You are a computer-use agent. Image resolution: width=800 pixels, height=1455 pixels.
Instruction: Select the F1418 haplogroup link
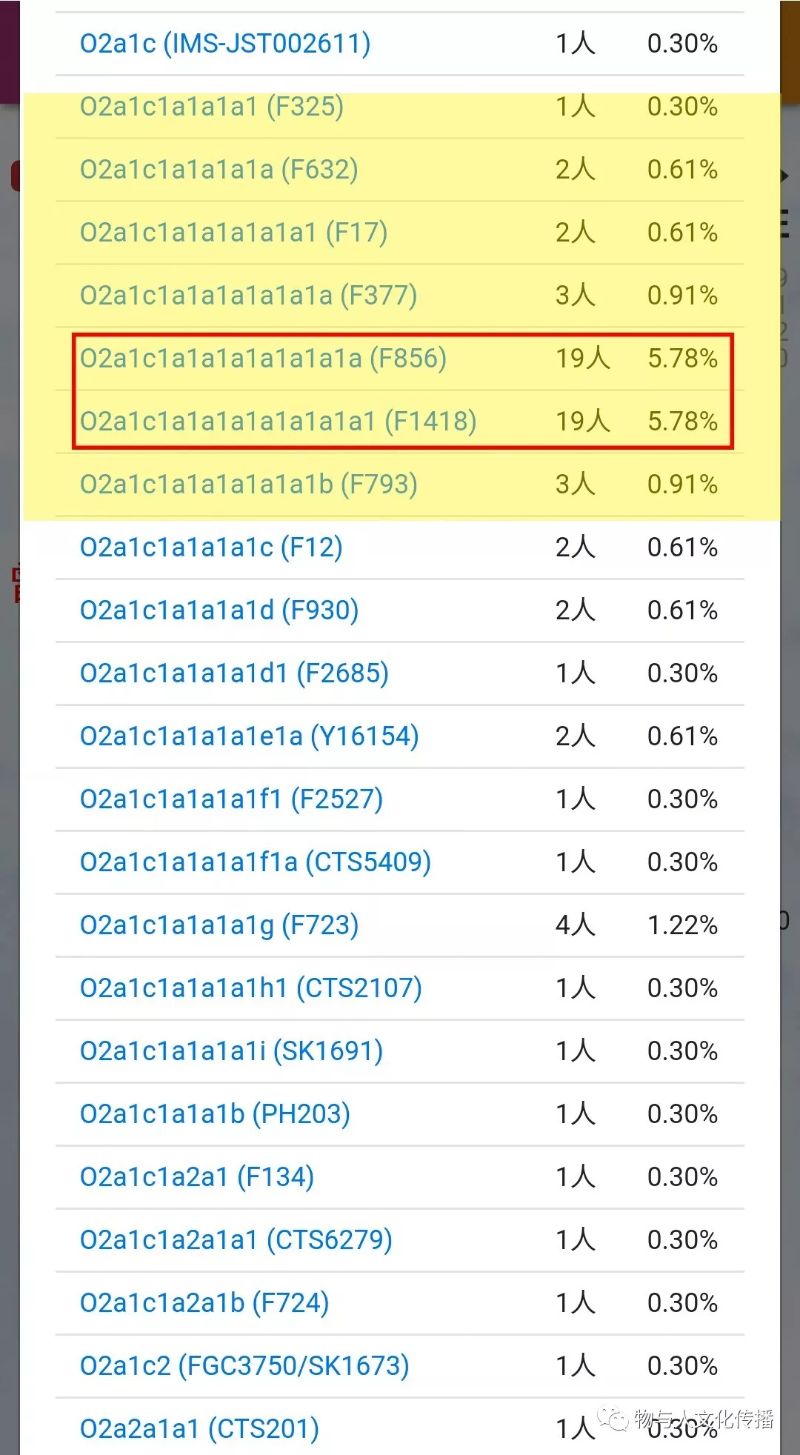point(279,422)
